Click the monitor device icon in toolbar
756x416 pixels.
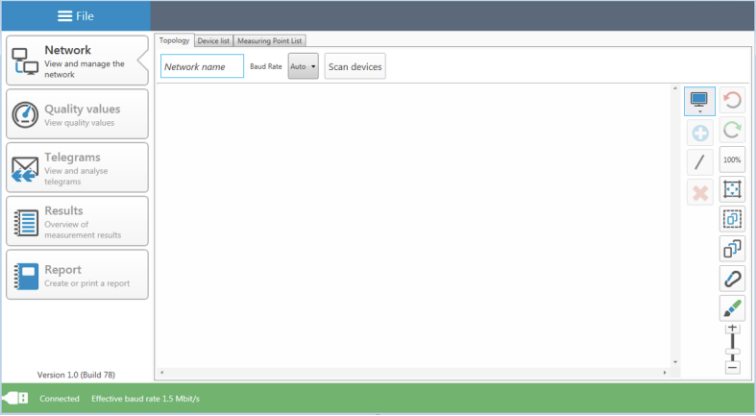click(699, 100)
